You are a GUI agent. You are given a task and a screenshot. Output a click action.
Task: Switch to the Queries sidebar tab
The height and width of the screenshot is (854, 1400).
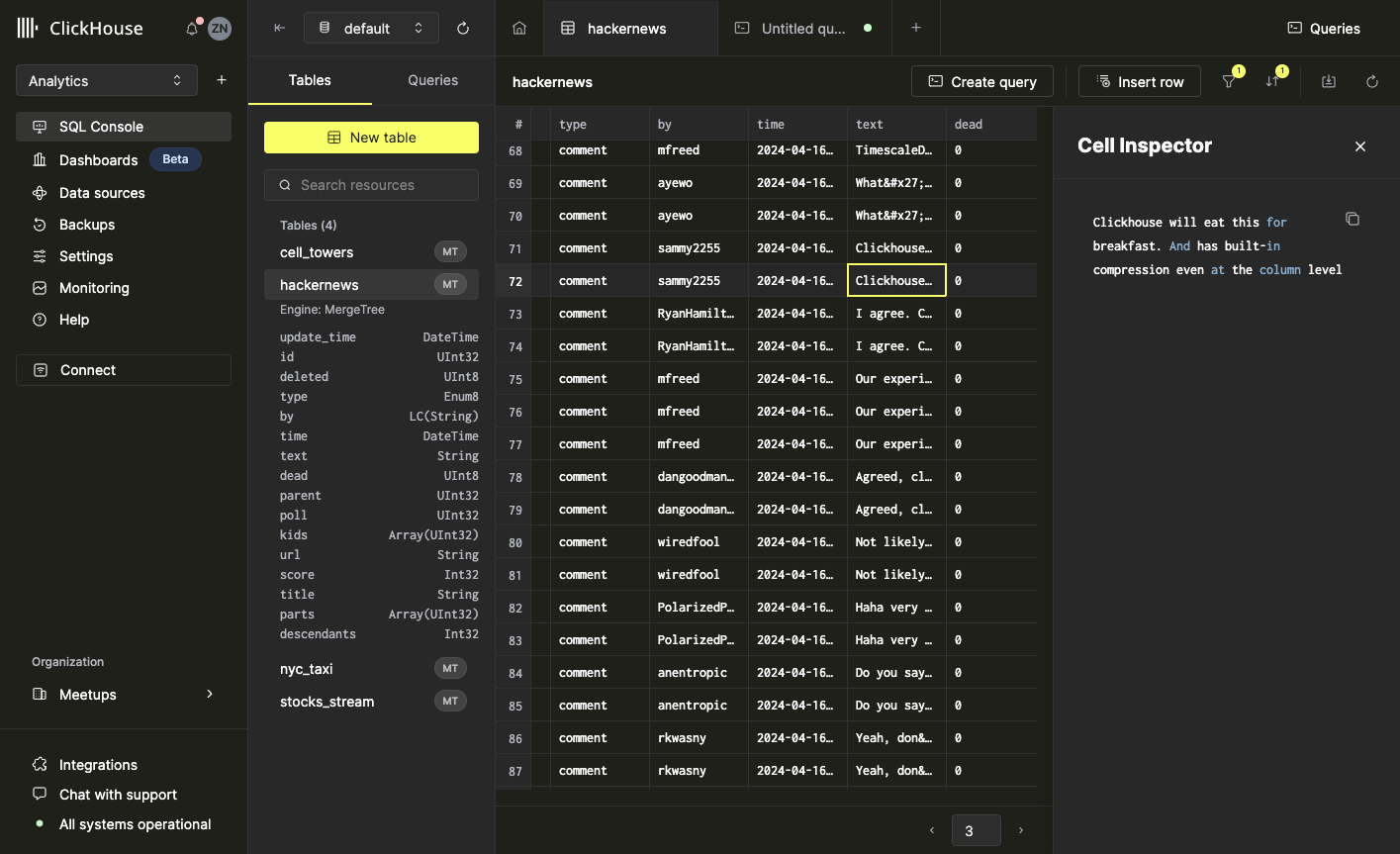(x=433, y=80)
